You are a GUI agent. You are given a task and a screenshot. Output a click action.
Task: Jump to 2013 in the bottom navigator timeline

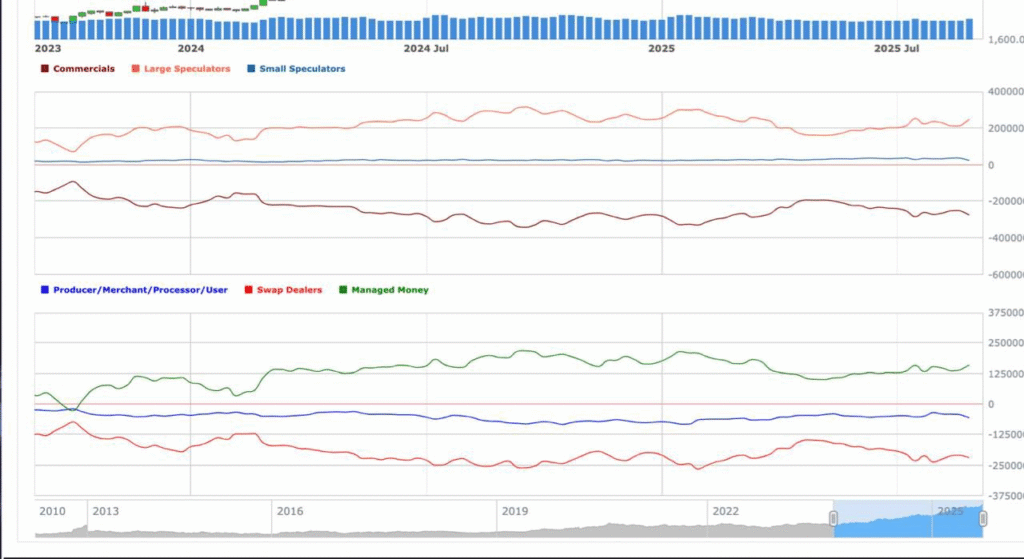[x=106, y=511]
